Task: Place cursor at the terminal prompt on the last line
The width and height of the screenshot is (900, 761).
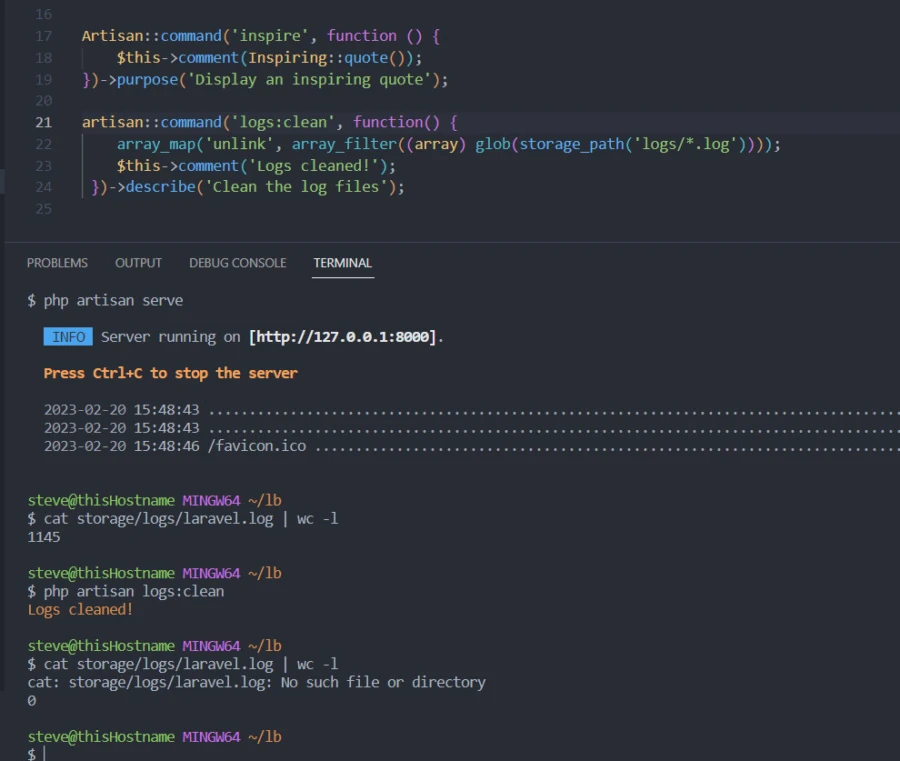Action: coord(45,753)
